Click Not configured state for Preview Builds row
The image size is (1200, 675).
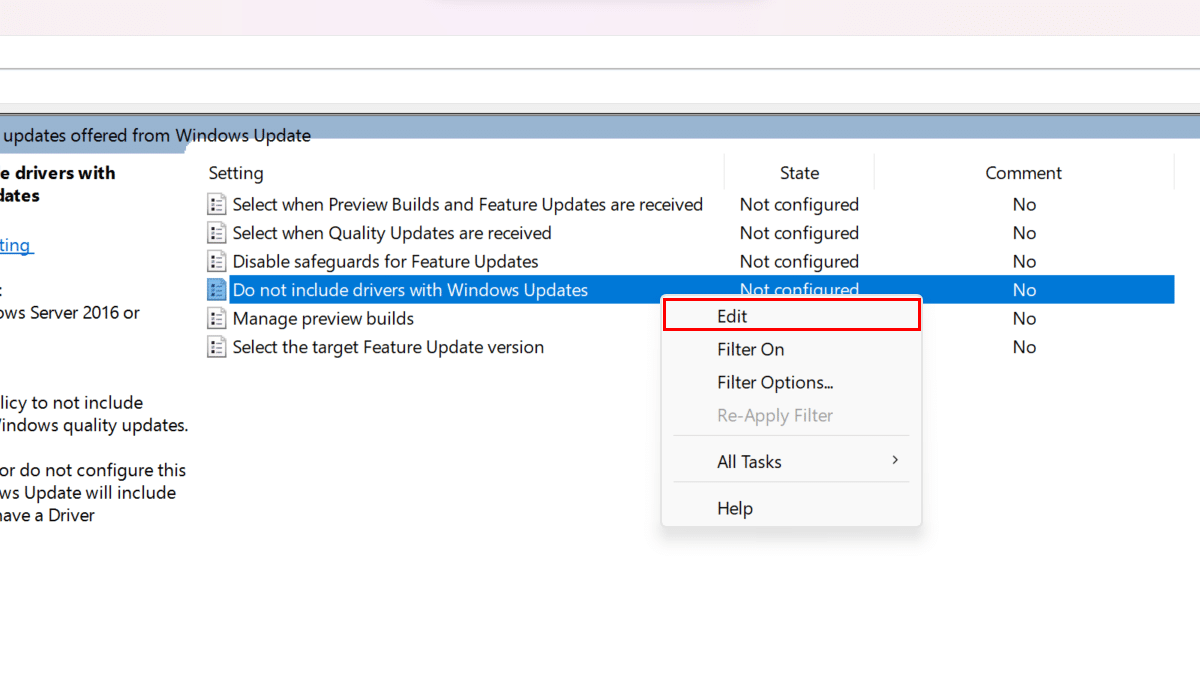click(799, 205)
